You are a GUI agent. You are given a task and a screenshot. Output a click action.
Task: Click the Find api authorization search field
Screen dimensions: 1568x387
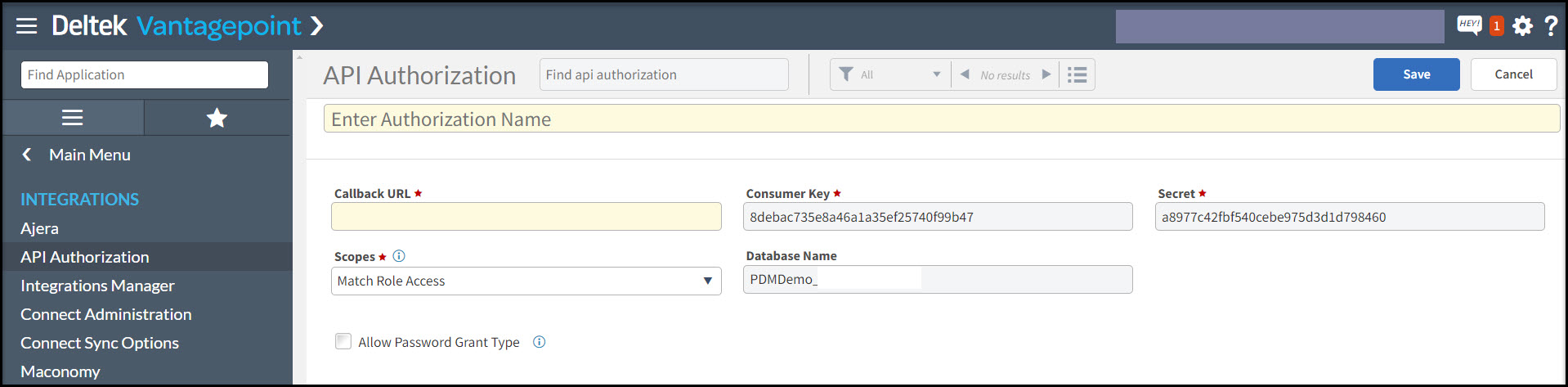(664, 74)
